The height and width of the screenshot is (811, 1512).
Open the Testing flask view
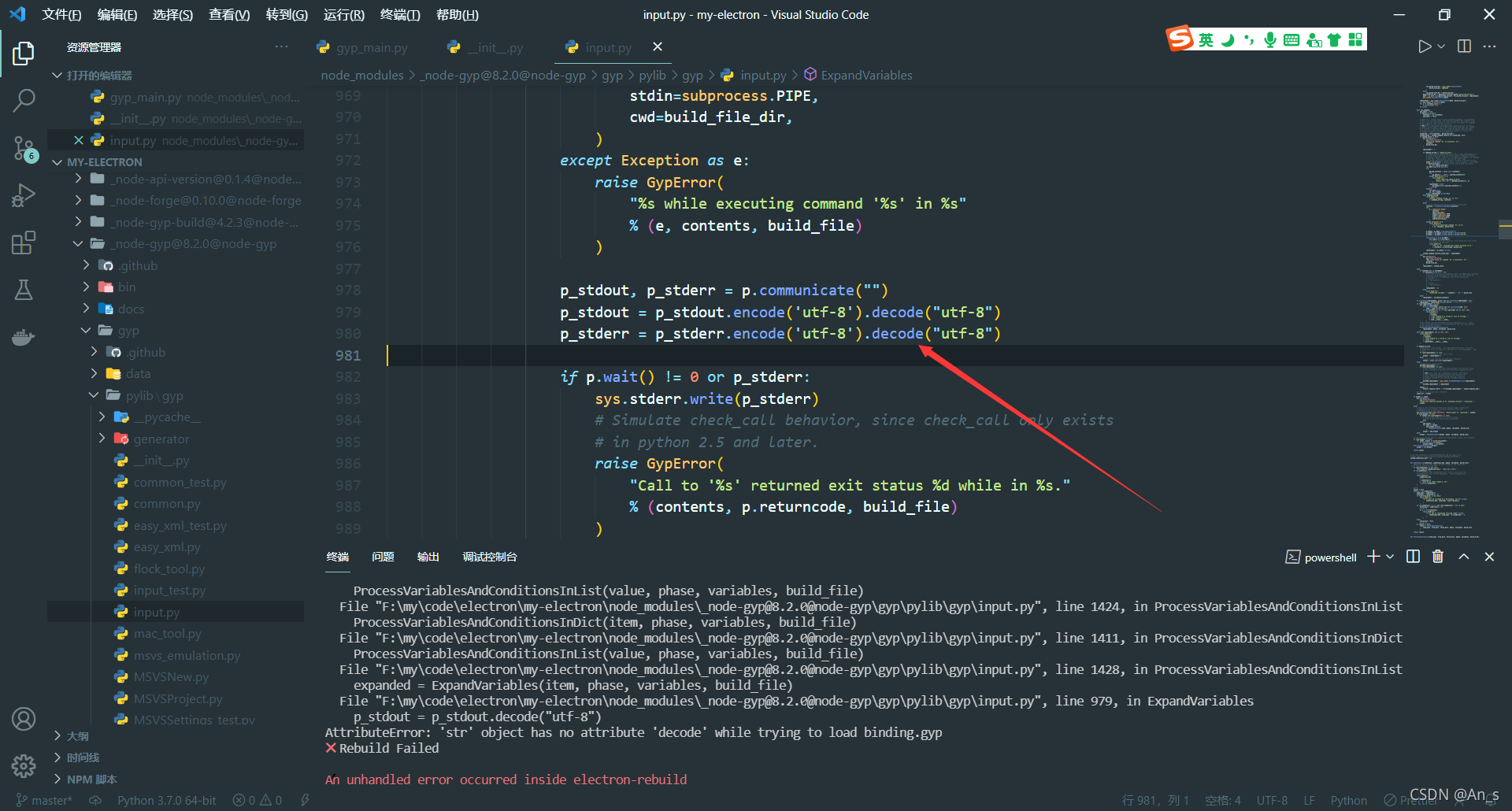click(24, 290)
